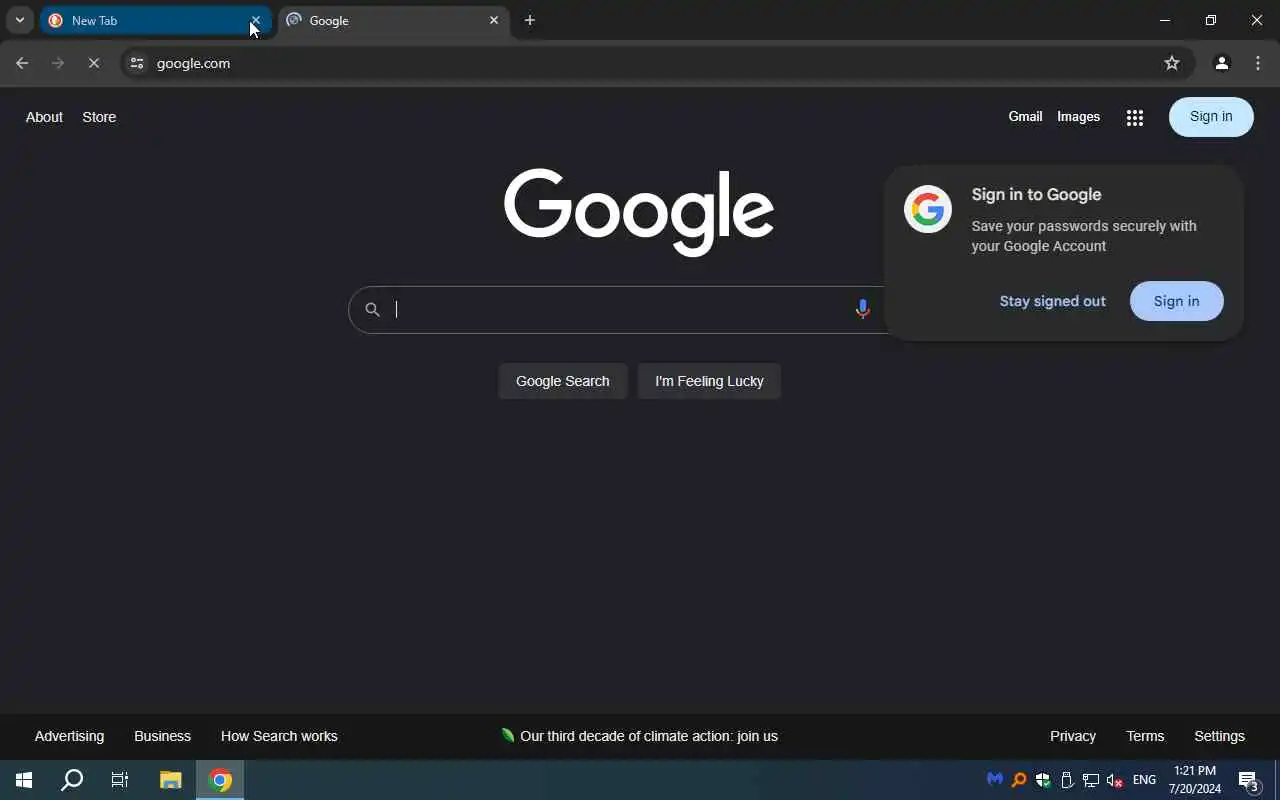Click the muted volume tray icon

pyautogui.click(x=1115, y=780)
